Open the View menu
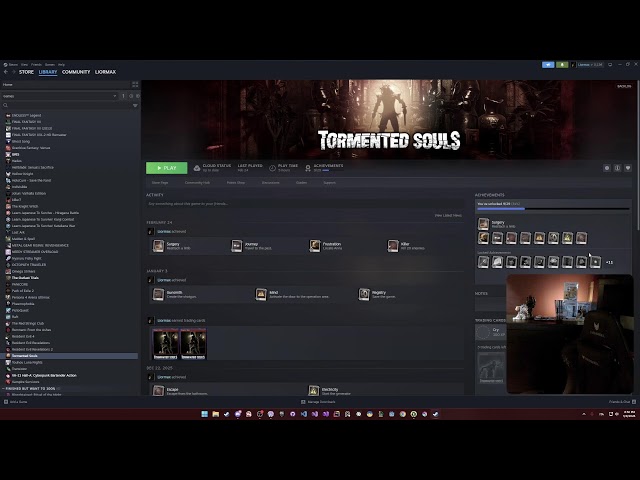The image size is (640, 480). pyautogui.click(x=24, y=64)
